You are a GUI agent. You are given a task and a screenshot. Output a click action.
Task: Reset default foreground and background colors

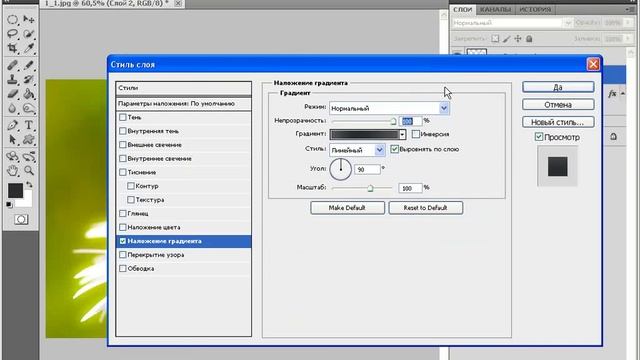pos(9,204)
